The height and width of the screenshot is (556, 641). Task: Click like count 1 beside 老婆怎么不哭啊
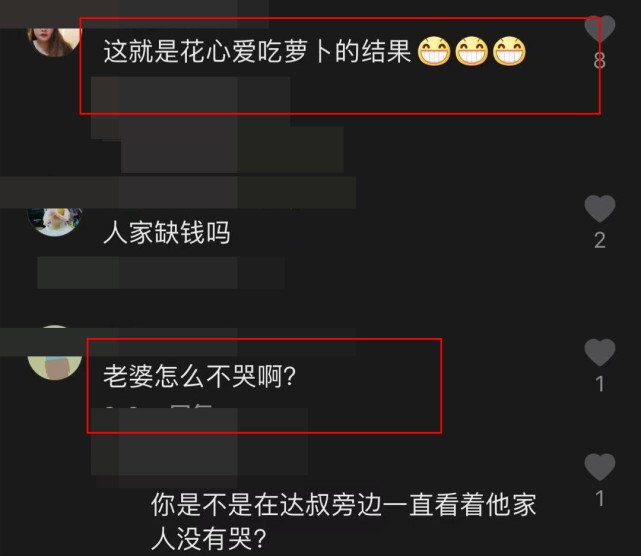[x=600, y=384]
